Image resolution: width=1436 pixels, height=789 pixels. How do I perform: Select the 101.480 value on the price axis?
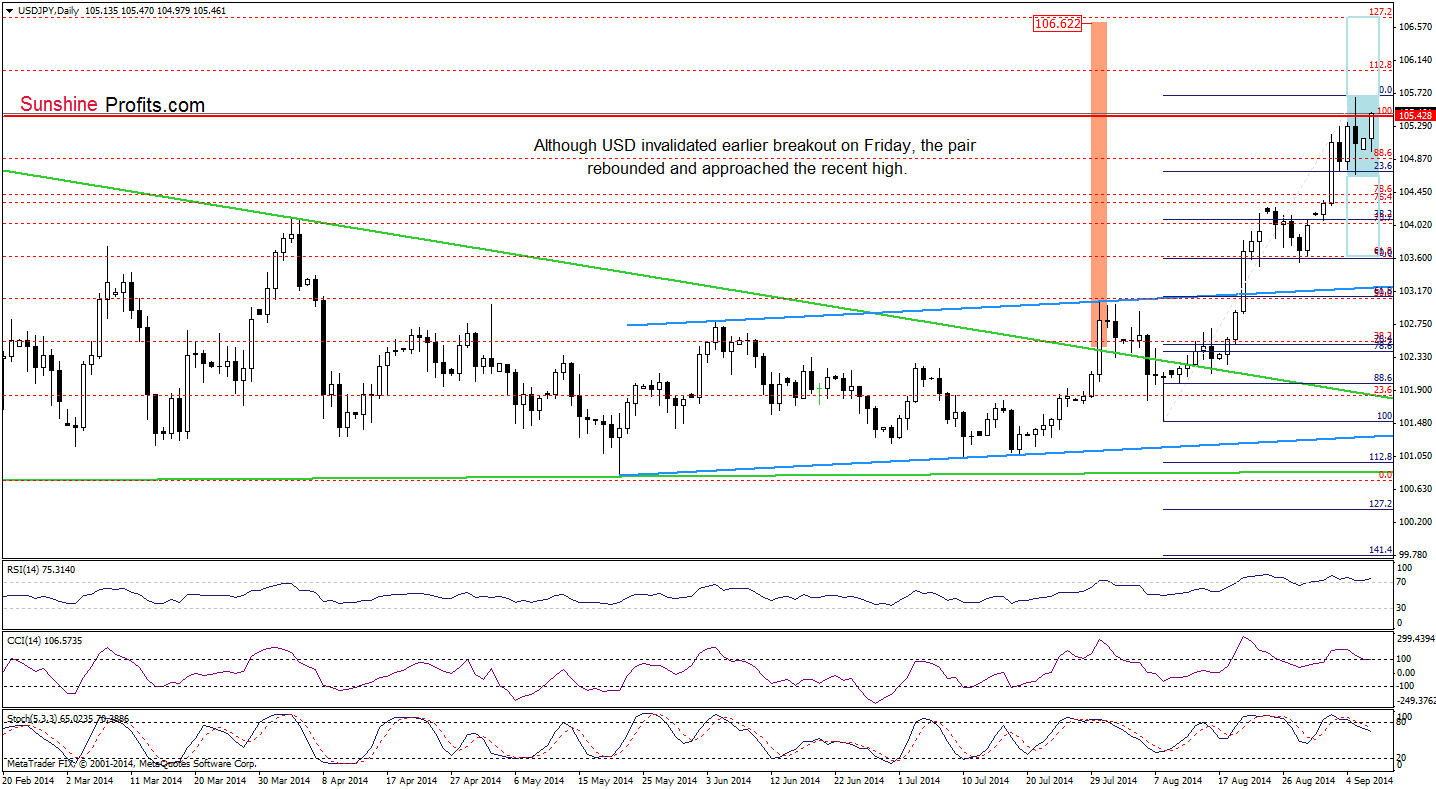pos(1414,423)
